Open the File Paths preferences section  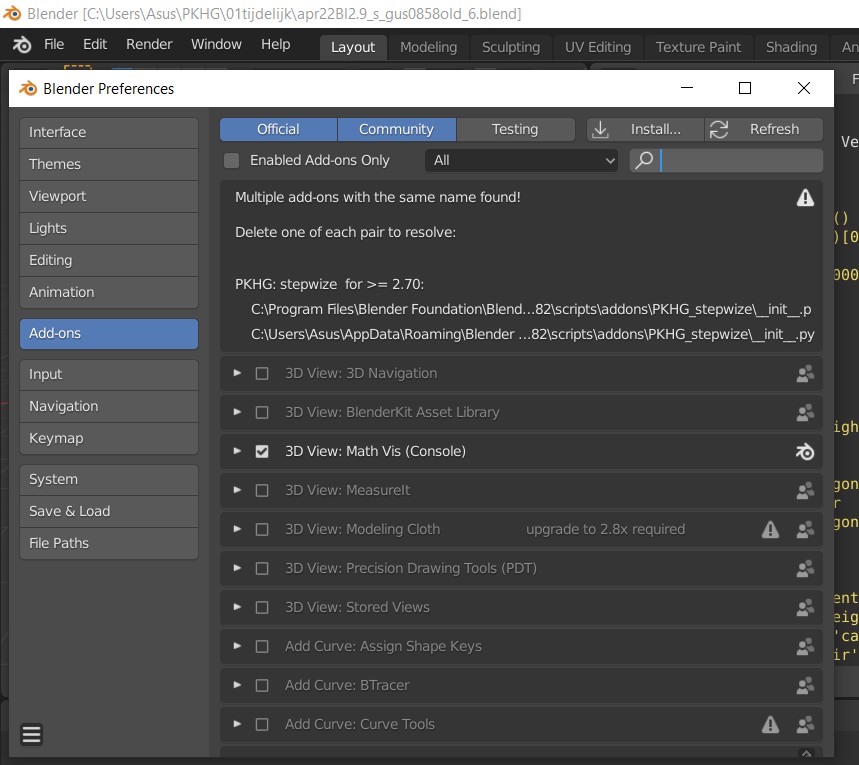pyautogui.click(x=109, y=543)
